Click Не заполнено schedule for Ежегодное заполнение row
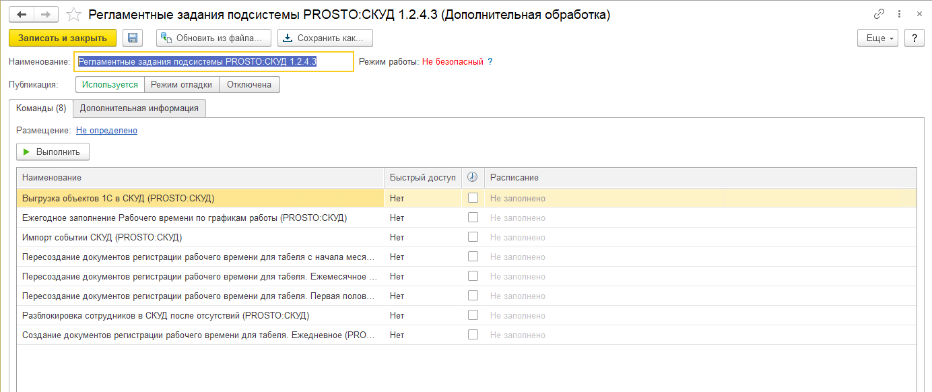Screen dimensions: 932x392 700,218
